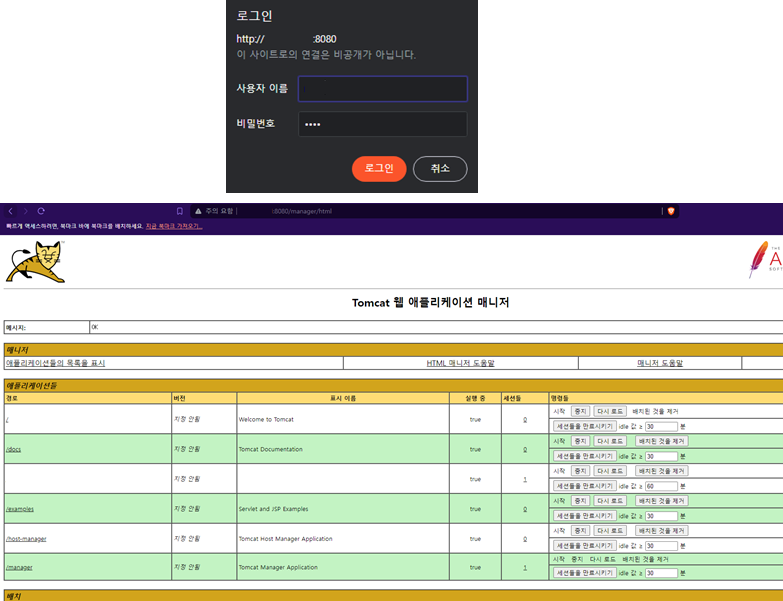Click 세션들을 만료시키기 in Servlet and JSP Examples row
Viewport: 783px width, 601px height.
[584, 516]
